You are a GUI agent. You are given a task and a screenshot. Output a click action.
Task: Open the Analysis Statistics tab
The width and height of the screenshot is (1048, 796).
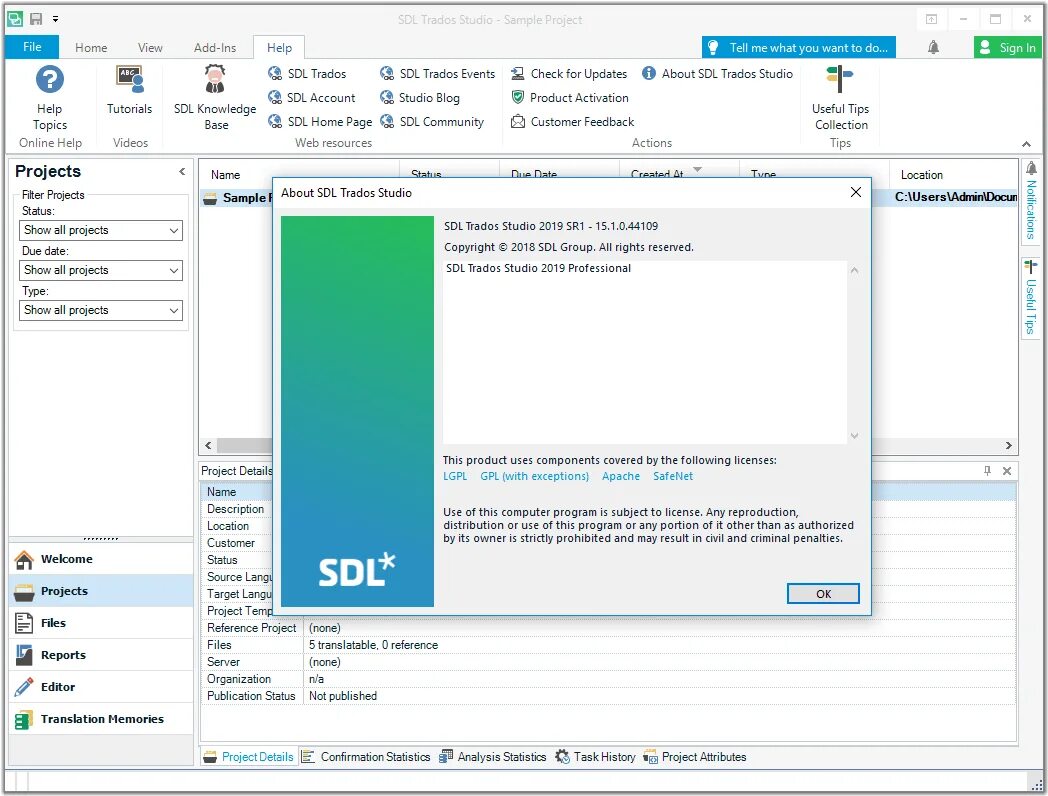(493, 757)
